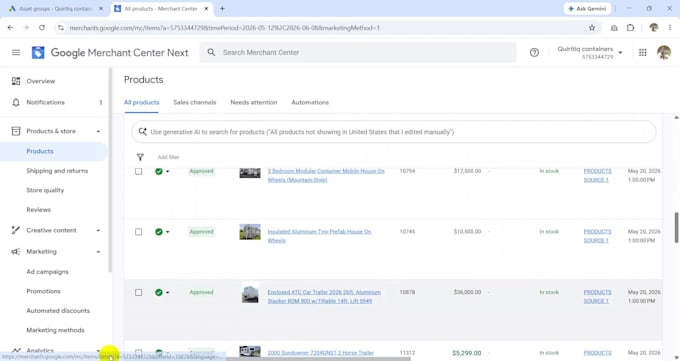
Task: Expand the Creative content section
Action: [98, 230]
